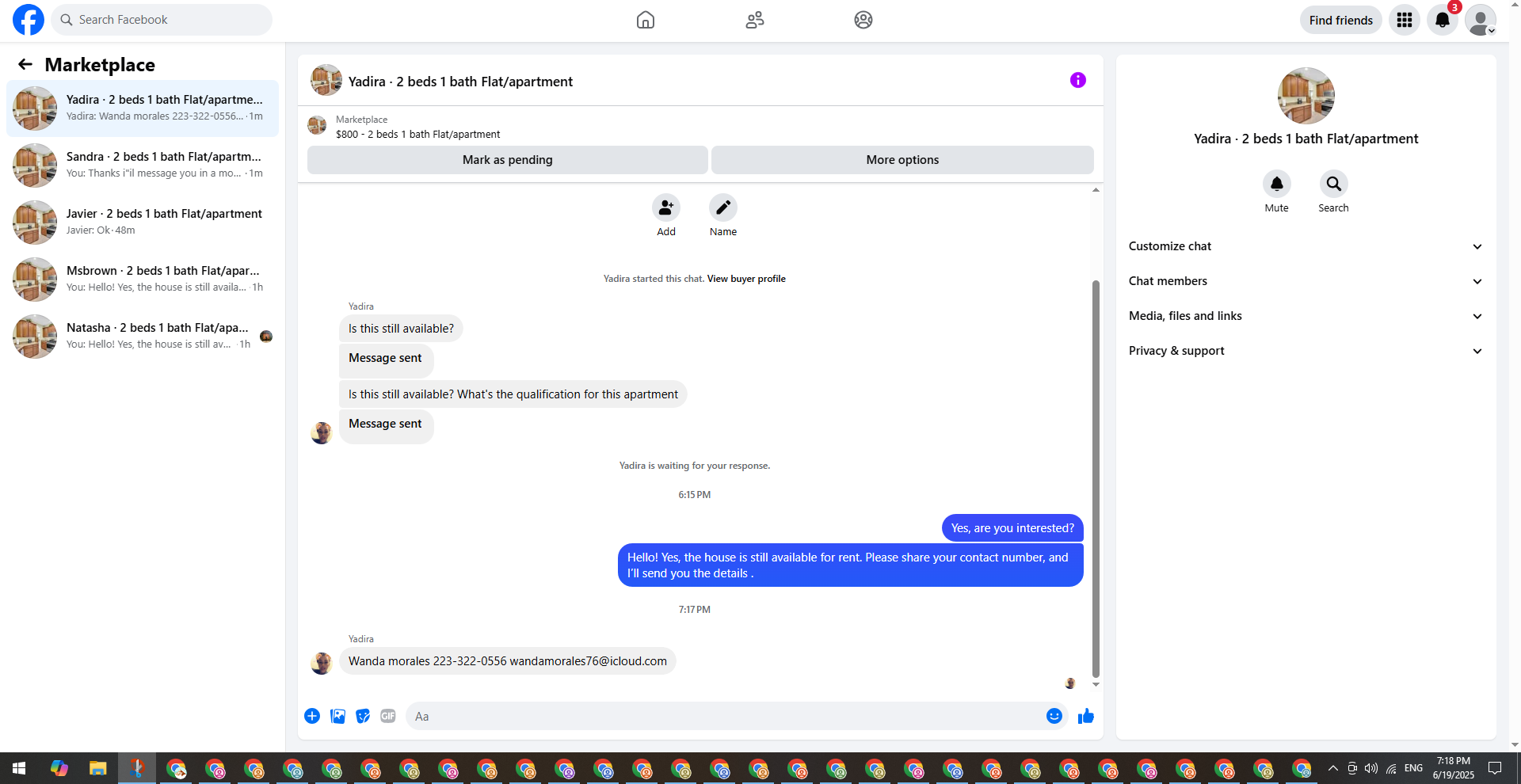This screenshot has width=1521, height=784.
Task: Go back from Marketplace with arrow
Action: [x=25, y=64]
